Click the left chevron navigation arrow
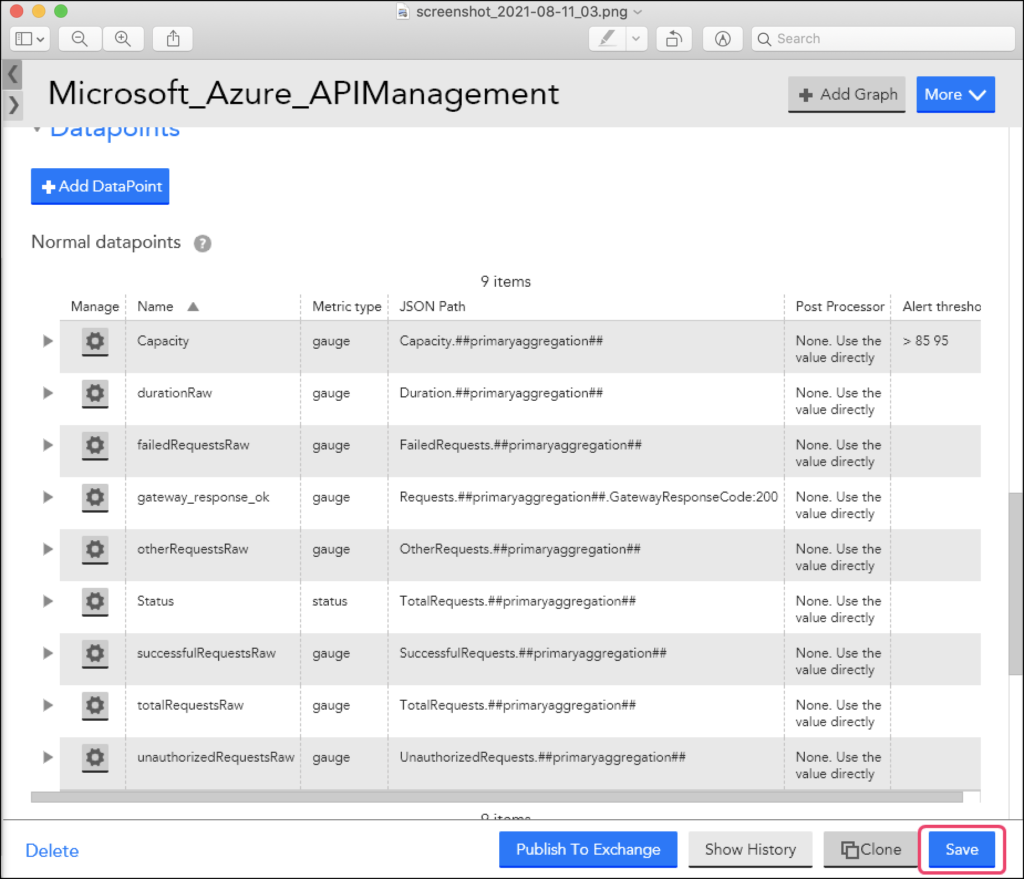 click(13, 74)
